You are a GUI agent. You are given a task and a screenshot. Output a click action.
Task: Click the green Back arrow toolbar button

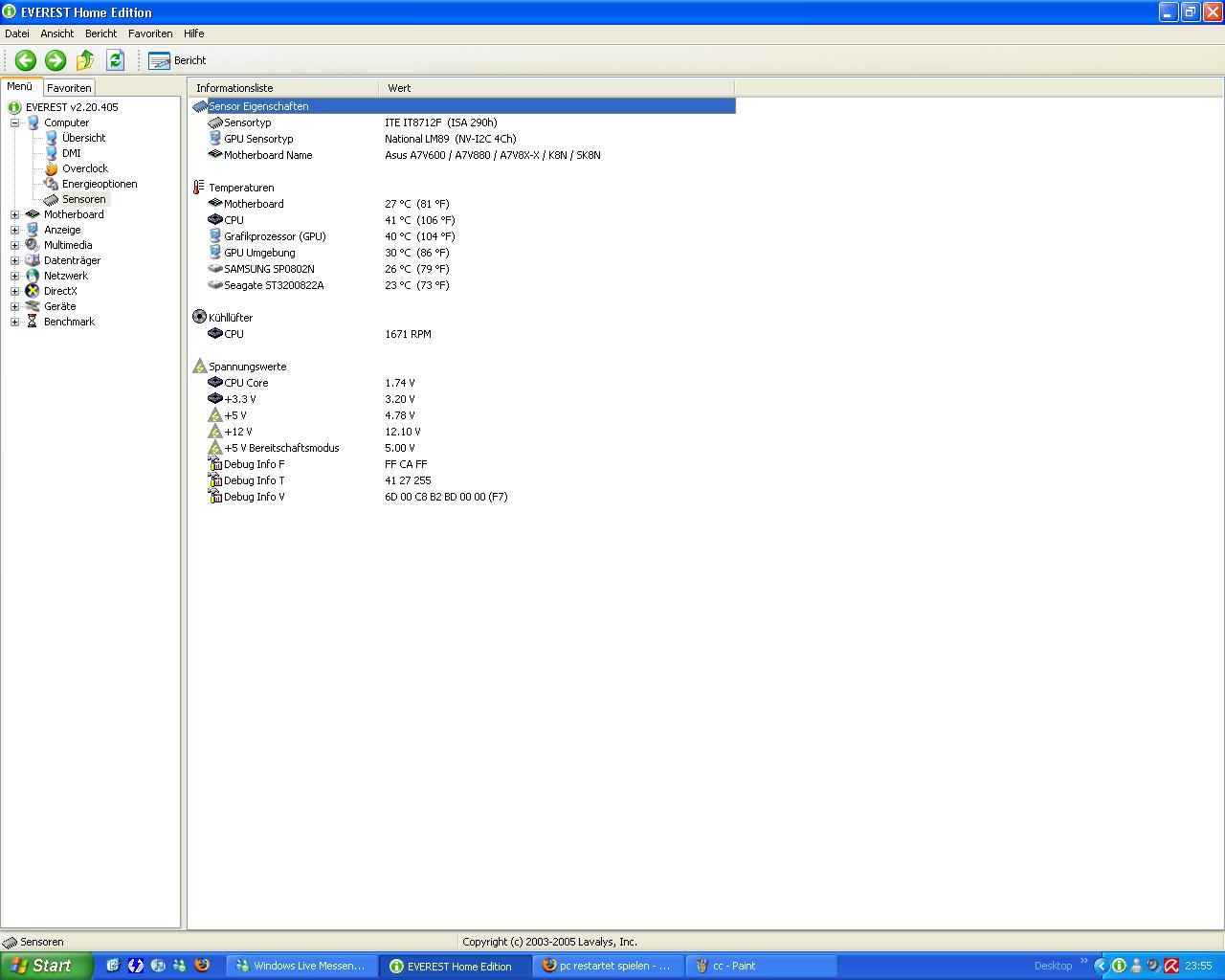pos(26,60)
